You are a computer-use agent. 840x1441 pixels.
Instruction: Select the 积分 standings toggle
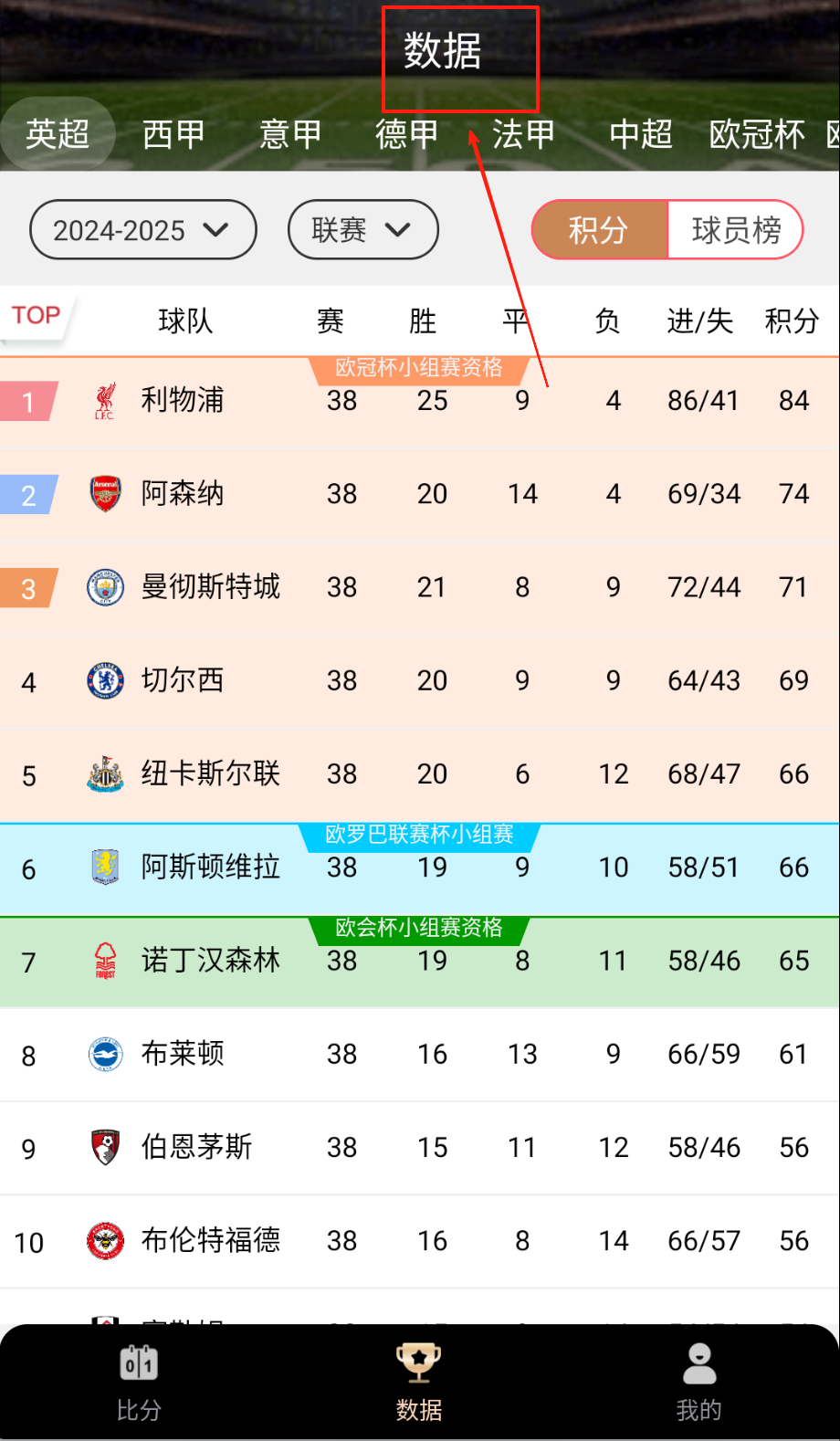pyautogui.click(x=599, y=230)
